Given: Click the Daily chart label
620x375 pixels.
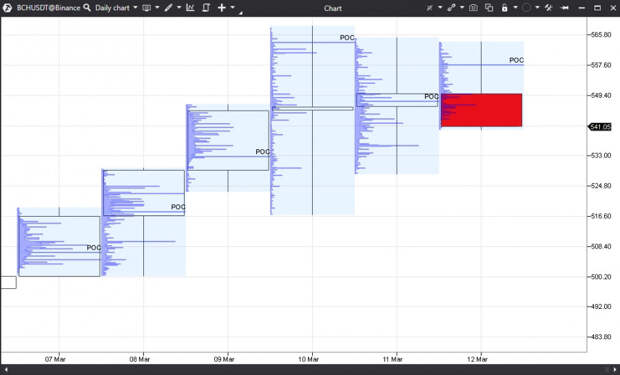Looking at the screenshot, I should pyautogui.click(x=112, y=8).
